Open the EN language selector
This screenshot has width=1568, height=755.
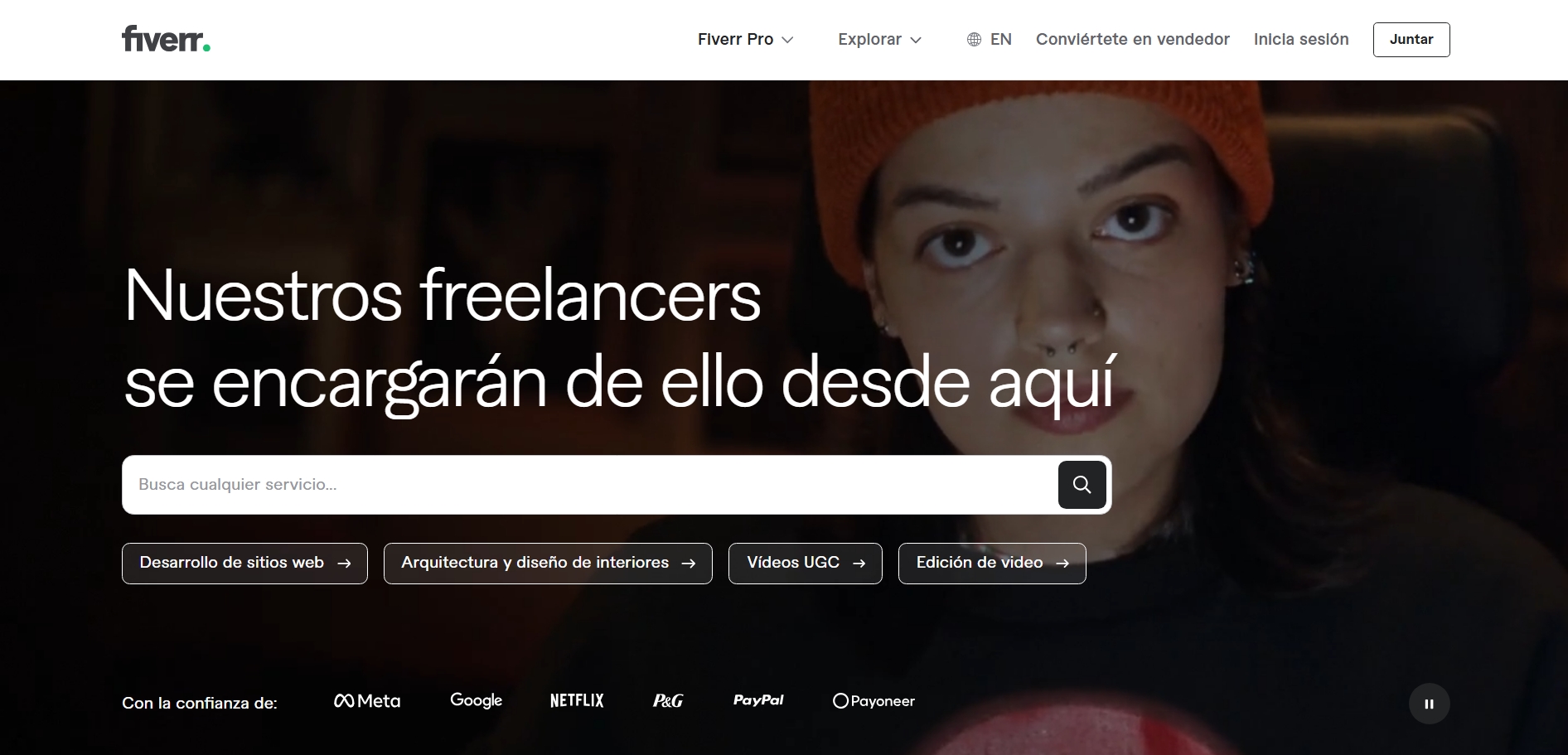pyautogui.click(x=990, y=40)
